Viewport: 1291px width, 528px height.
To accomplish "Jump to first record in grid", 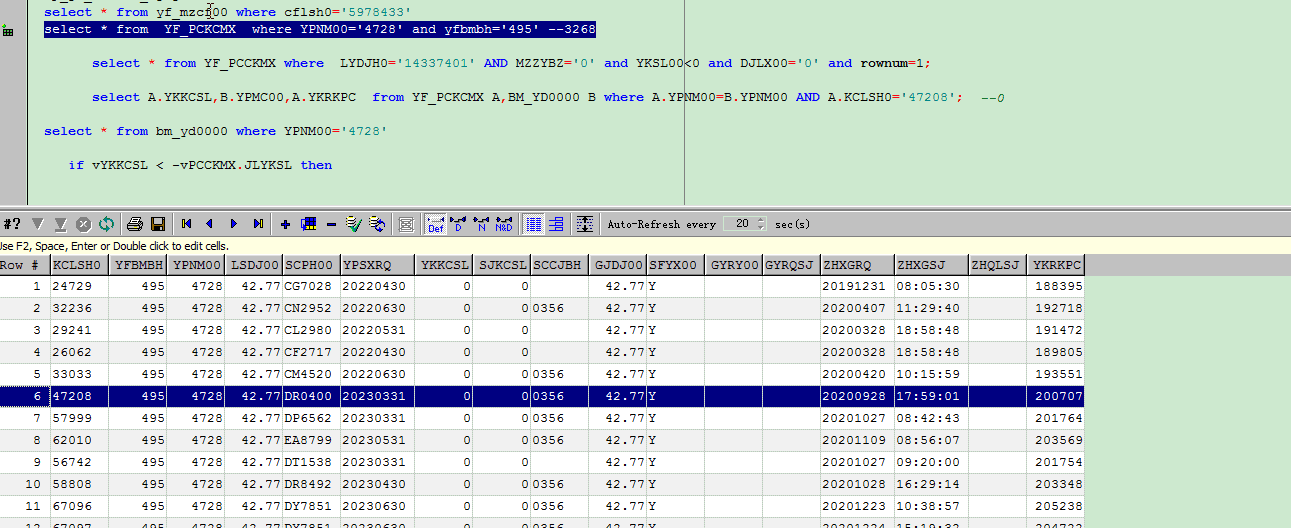I will pyautogui.click(x=186, y=224).
